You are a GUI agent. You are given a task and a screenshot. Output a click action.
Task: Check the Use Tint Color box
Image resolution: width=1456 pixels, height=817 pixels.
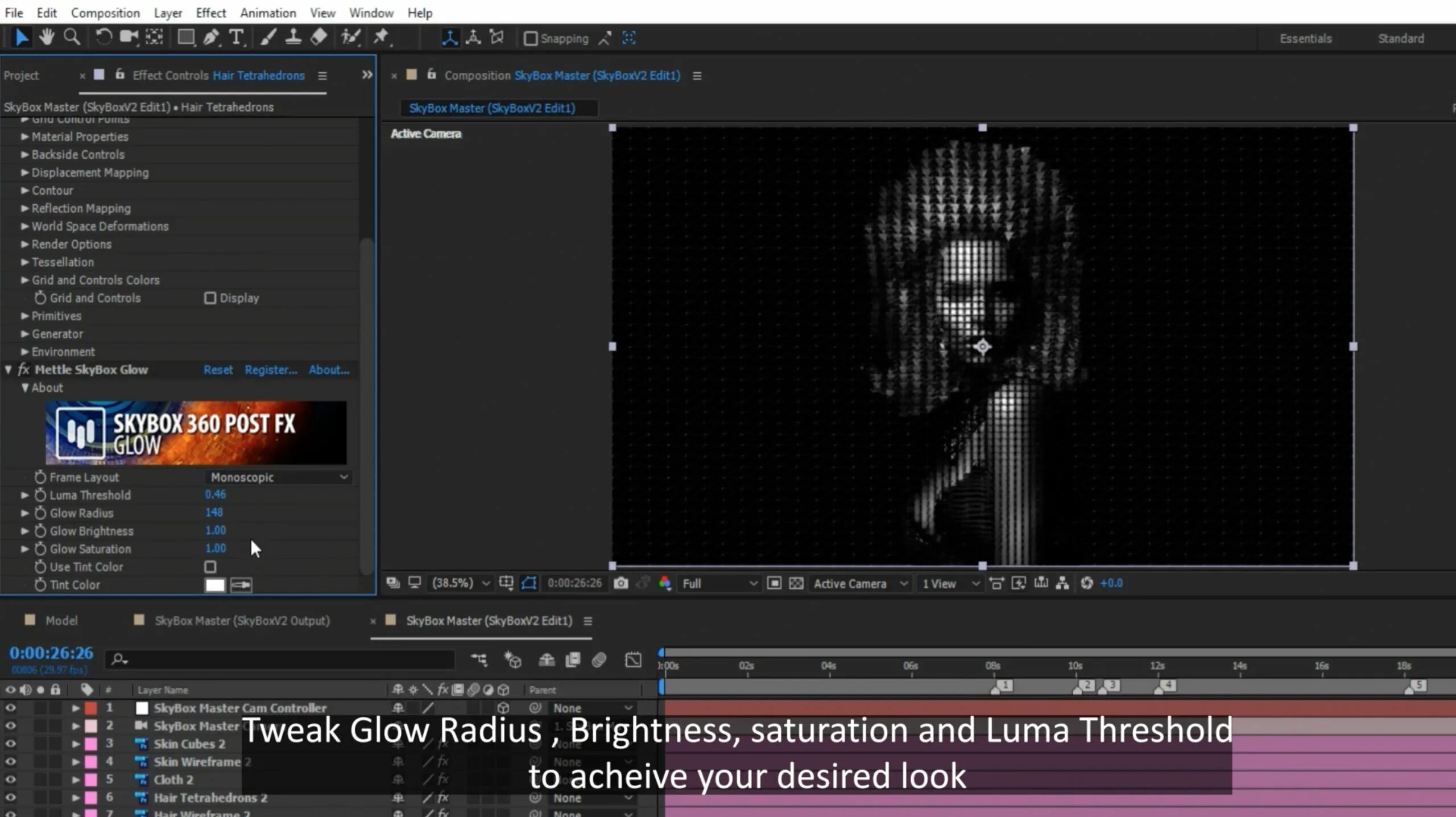(x=210, y=567)
